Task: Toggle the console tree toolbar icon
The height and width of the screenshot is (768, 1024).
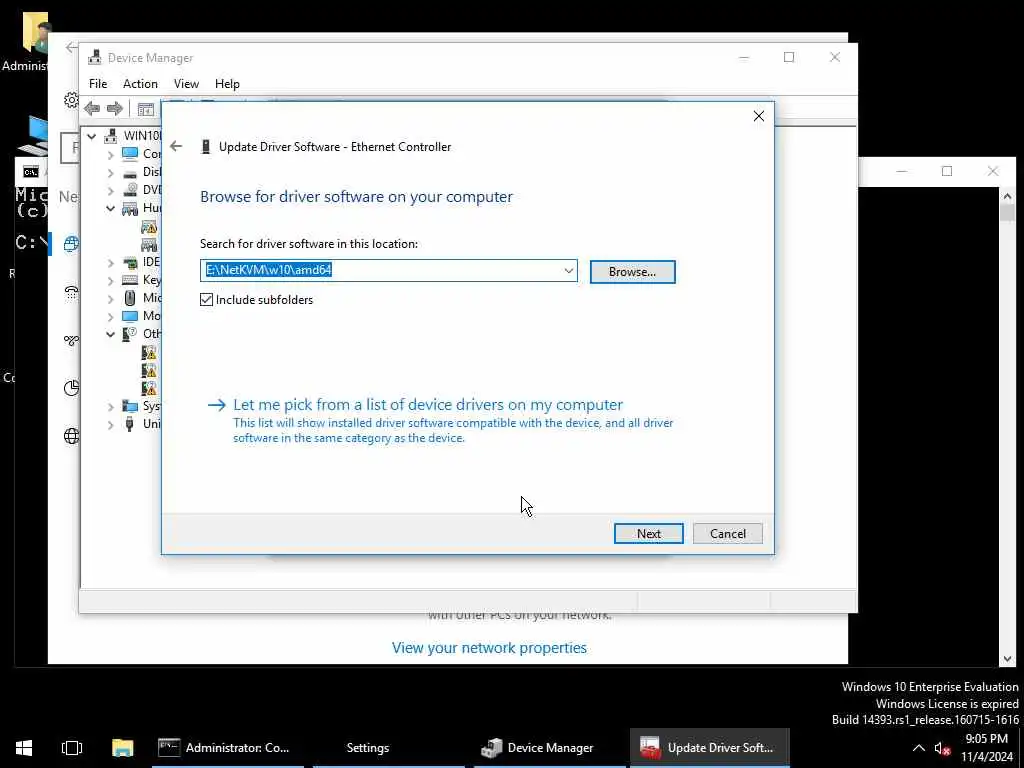Action: click(x=146, y=109)
